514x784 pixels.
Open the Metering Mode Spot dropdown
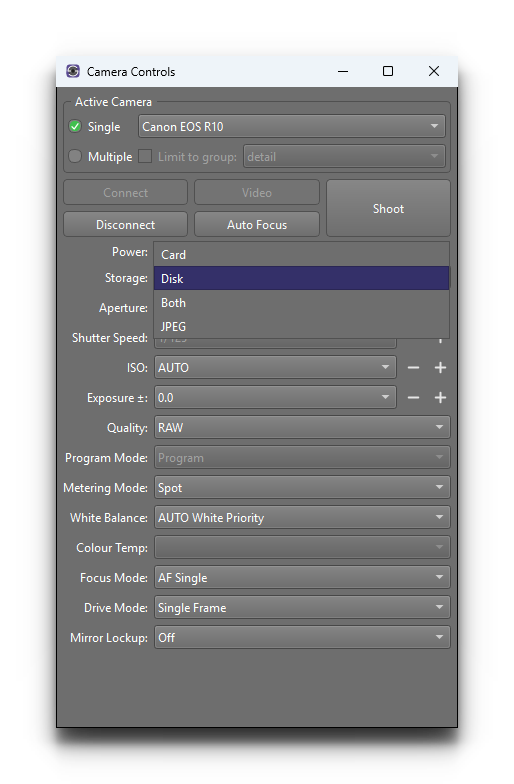(302, 488)
